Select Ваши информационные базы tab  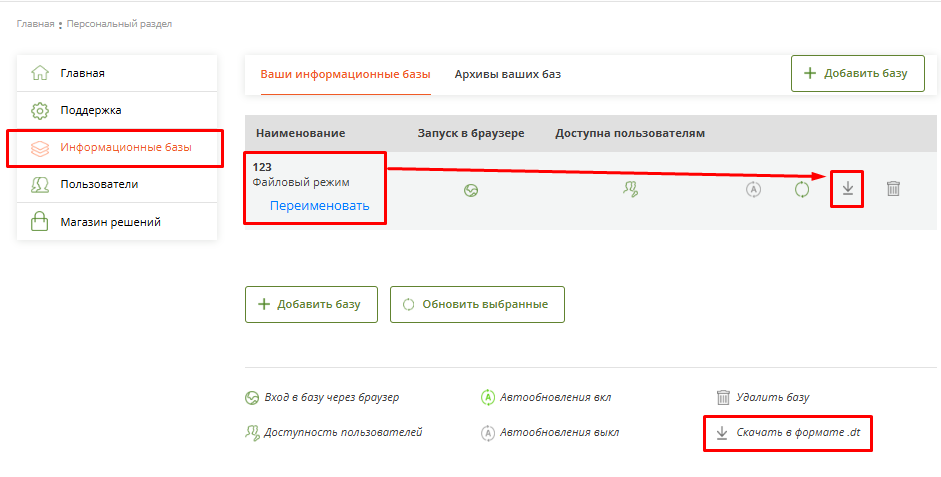pos(345,74)
